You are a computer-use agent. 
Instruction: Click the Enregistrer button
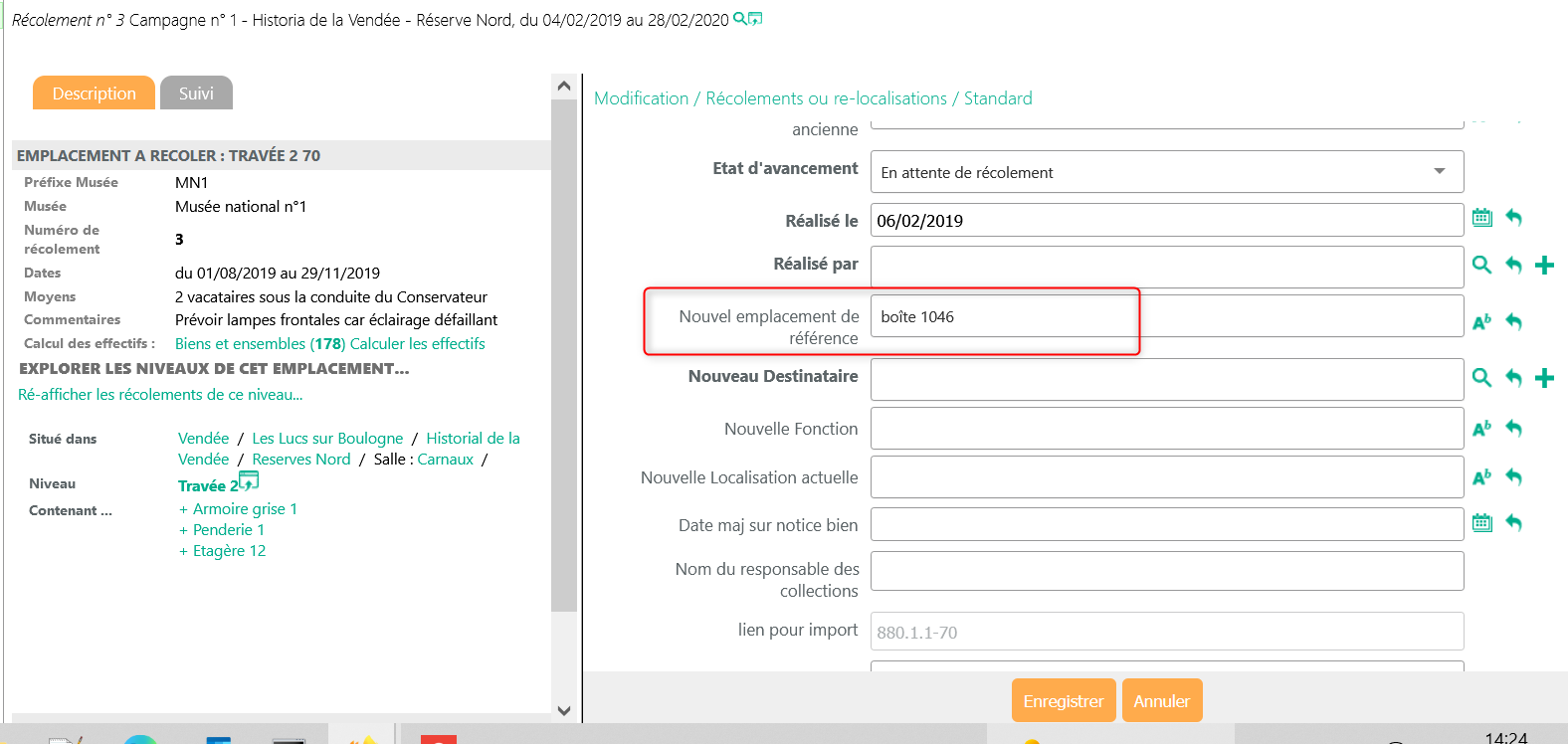(1063, 701)
